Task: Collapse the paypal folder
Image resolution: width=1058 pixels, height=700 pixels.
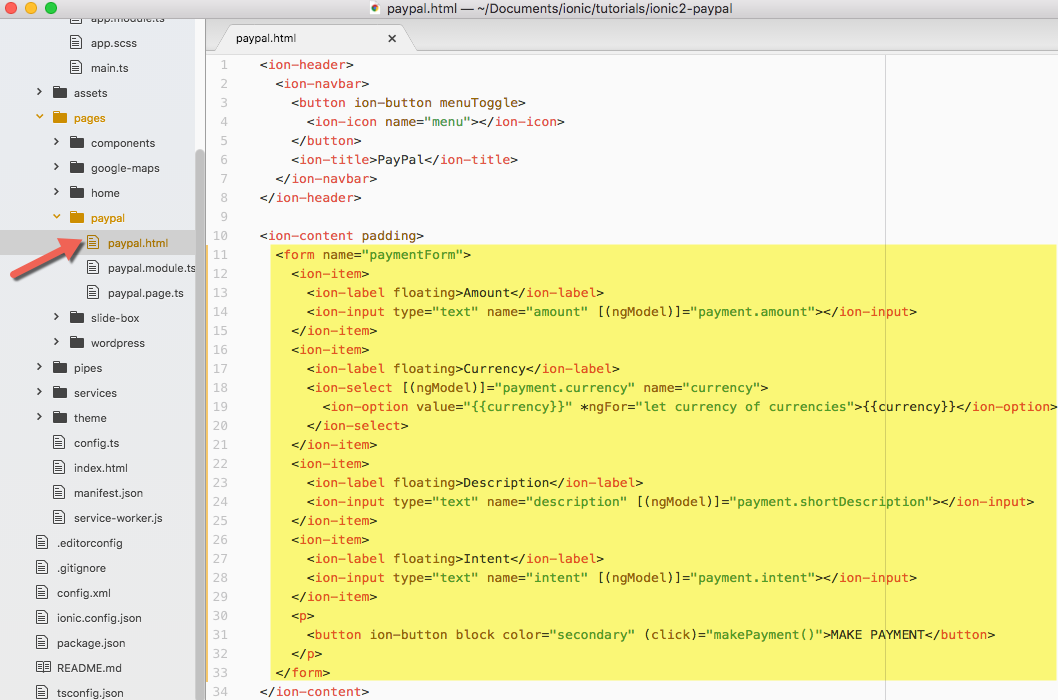Action: coord(56,217)
